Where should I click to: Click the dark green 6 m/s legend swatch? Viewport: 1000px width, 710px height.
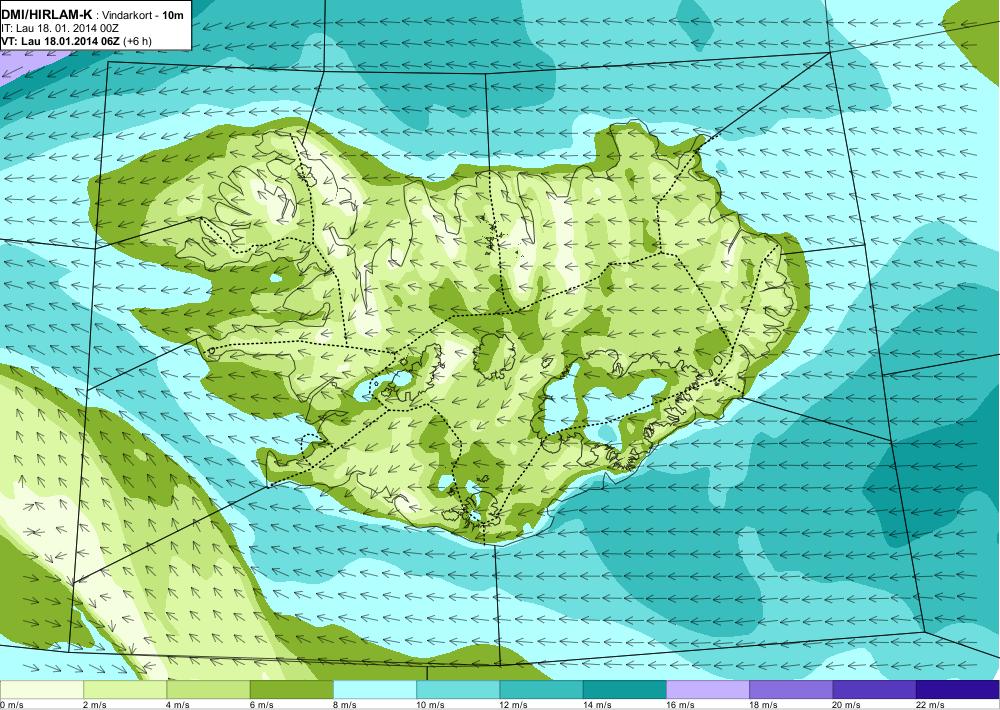click(291, 690)
